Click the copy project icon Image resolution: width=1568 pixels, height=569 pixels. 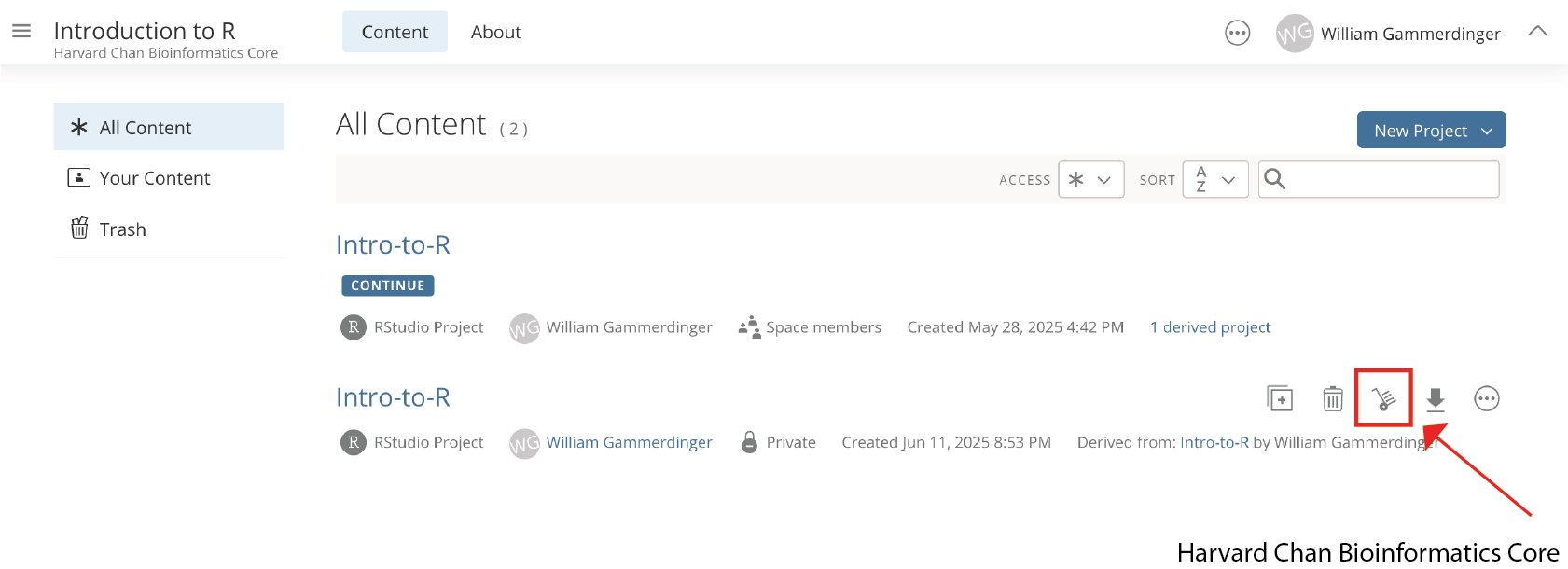(1280, 398)
